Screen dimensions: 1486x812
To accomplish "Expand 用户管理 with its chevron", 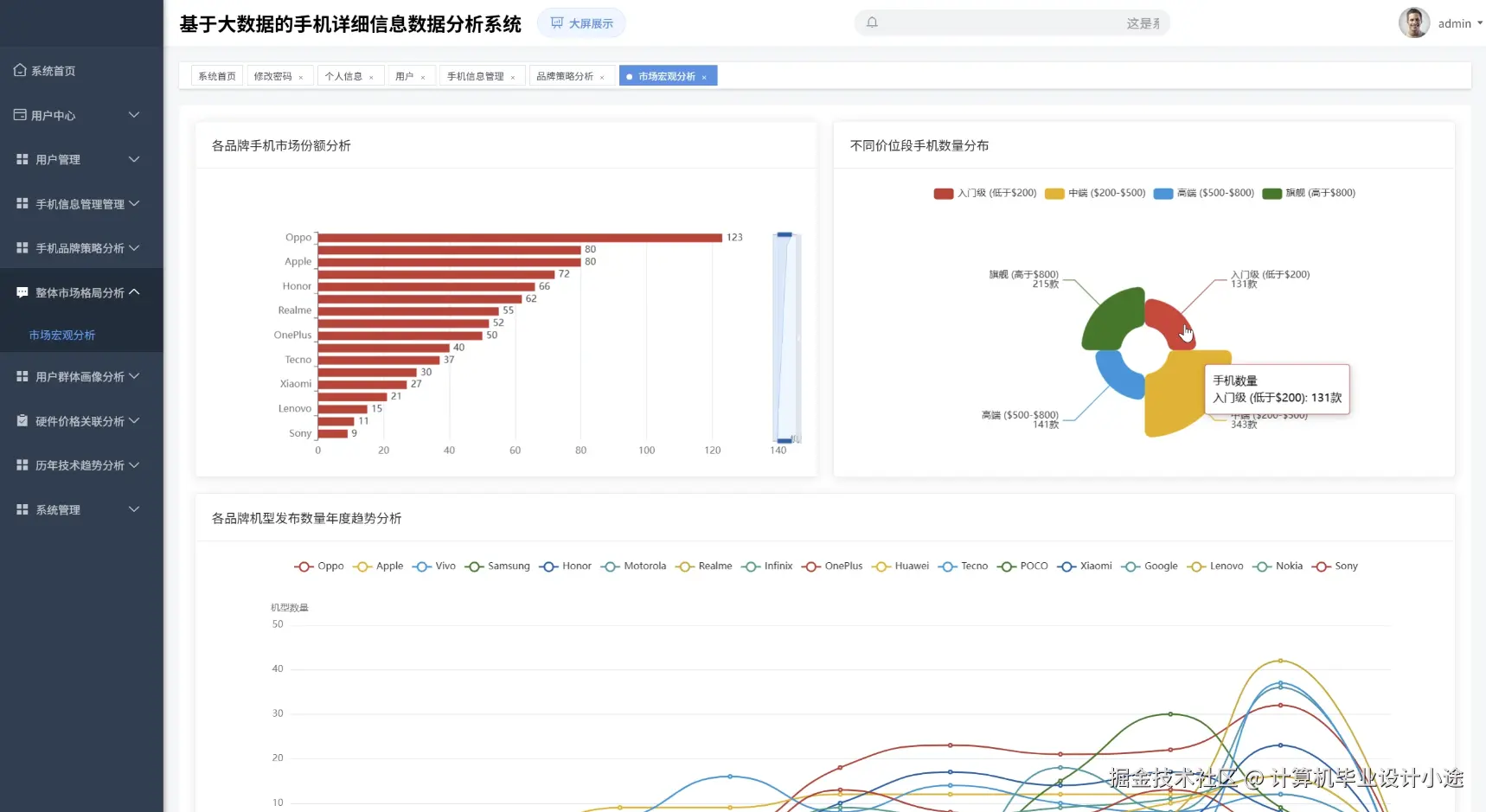I will tap(134, 159).
